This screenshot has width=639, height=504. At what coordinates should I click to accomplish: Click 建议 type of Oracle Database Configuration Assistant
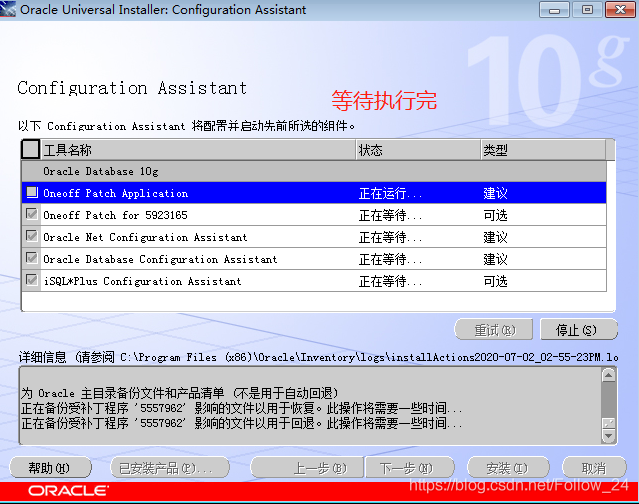pos(495,259)
